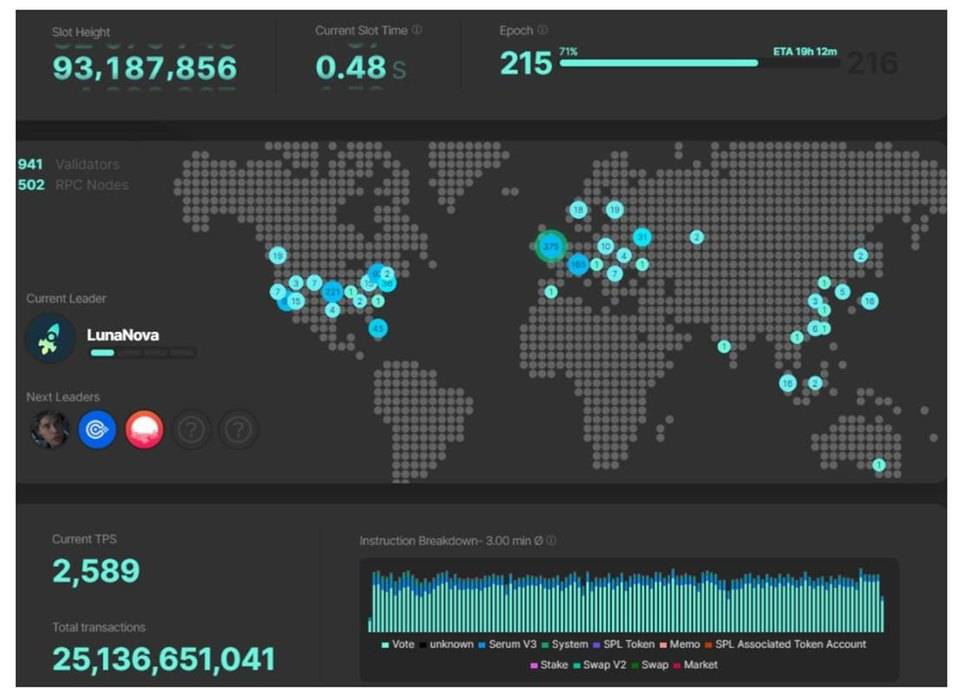Toggle the Vote series in chart legend
Viewport: 960px width, 694px height.
pyautogui.click(x=398, y=644)
